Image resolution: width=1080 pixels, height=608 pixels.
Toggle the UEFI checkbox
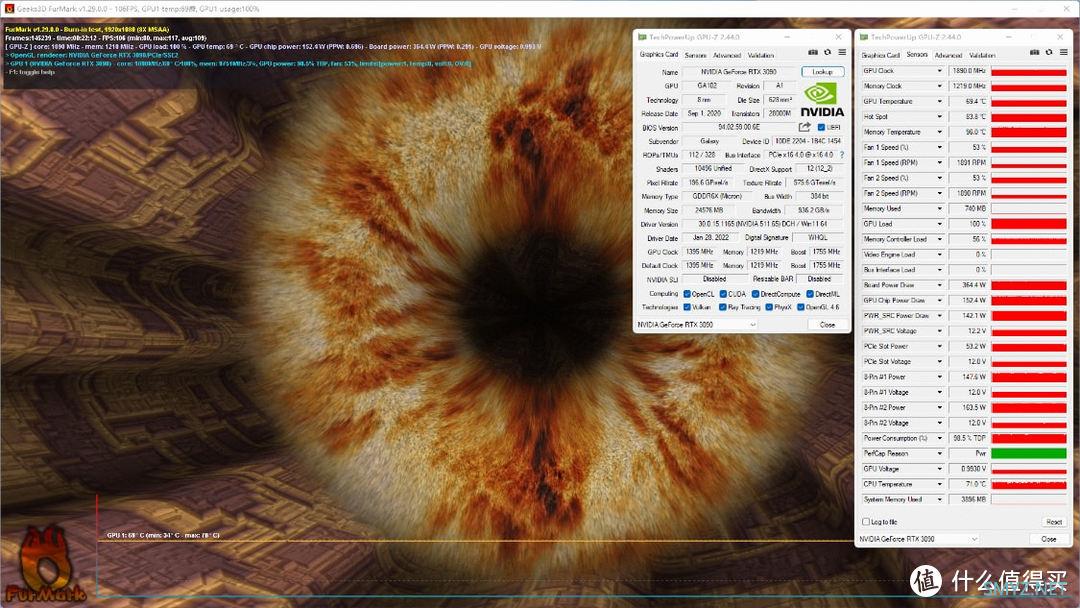(x=821, y=127)
